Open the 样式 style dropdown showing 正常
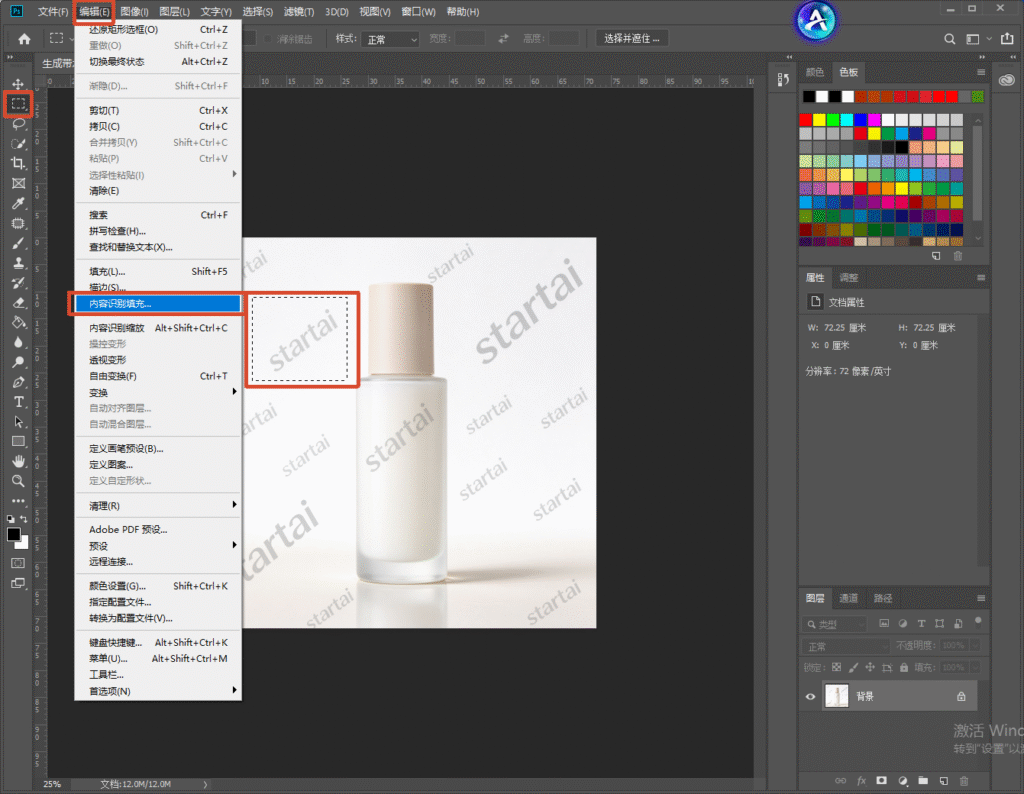The image size is (1024, 794). [392, 39]
